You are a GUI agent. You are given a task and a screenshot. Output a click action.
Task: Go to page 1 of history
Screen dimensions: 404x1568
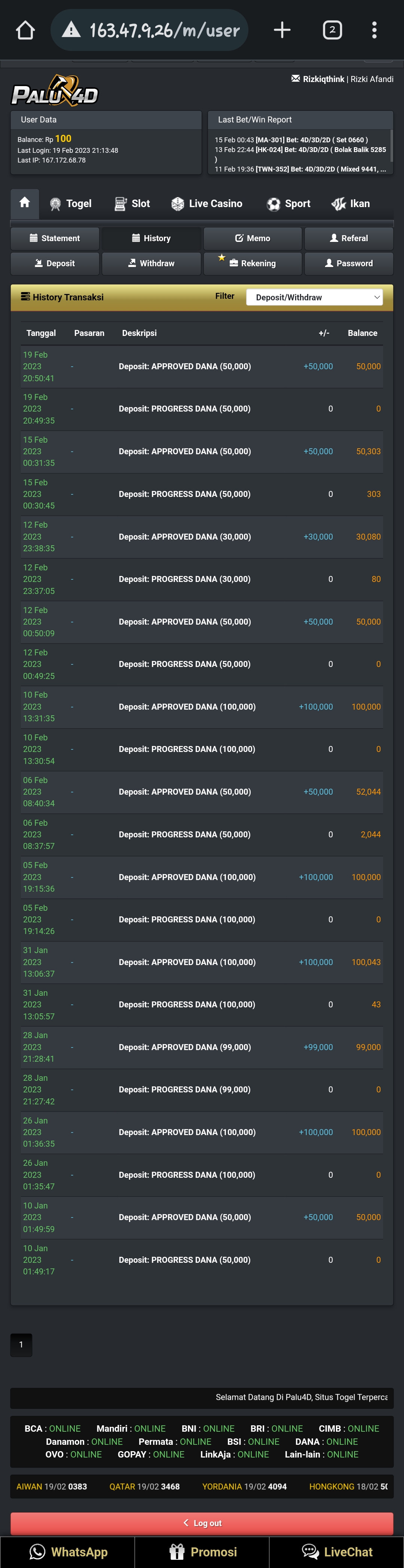coord(21,1344)
